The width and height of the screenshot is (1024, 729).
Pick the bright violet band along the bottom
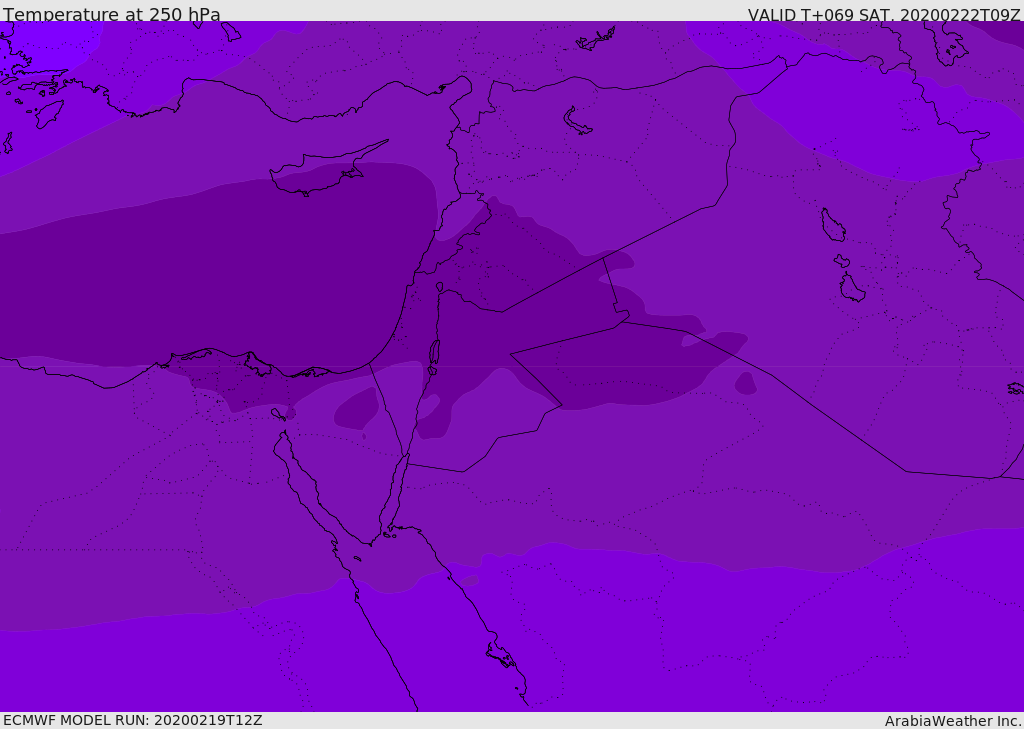600,650
